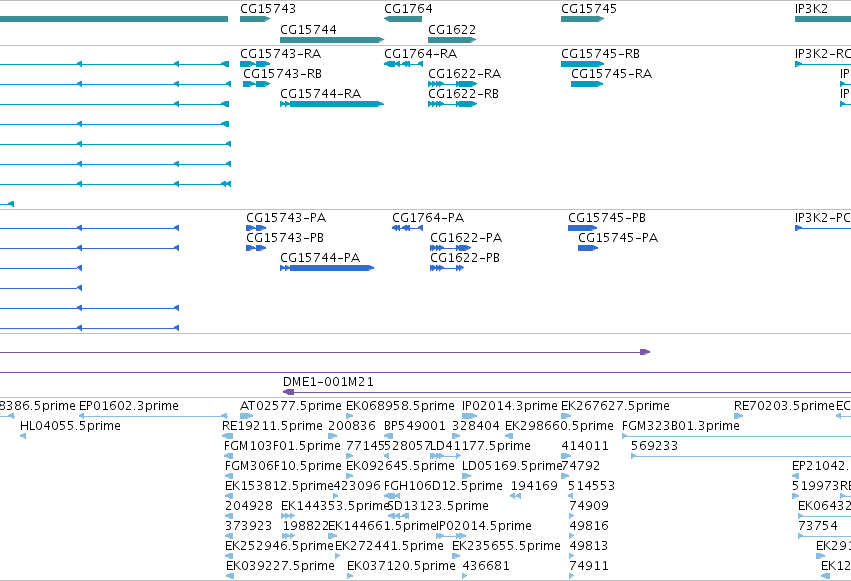Screen dimensions: 851x581
Task: Select protein CG1622-PA
Action: coord(450,248)
